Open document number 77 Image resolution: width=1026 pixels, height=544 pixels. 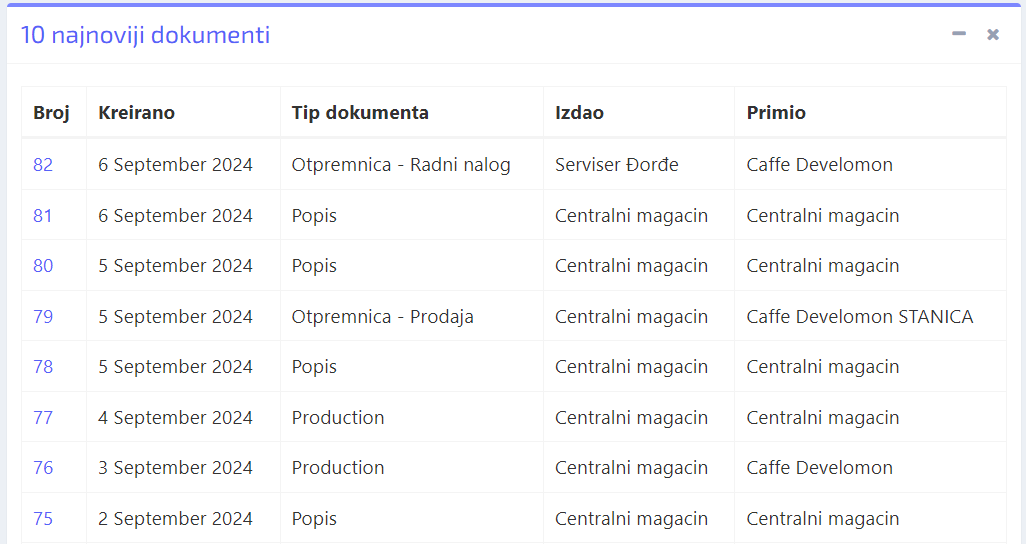[43, 418]
